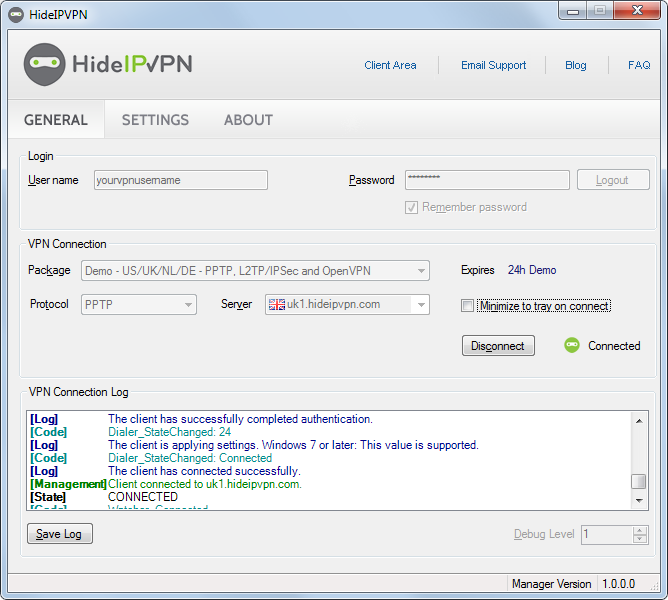Click the 1.0.0.0 version number
The height and width of the screenshot is (600, 668).
(x=619, y=584)
